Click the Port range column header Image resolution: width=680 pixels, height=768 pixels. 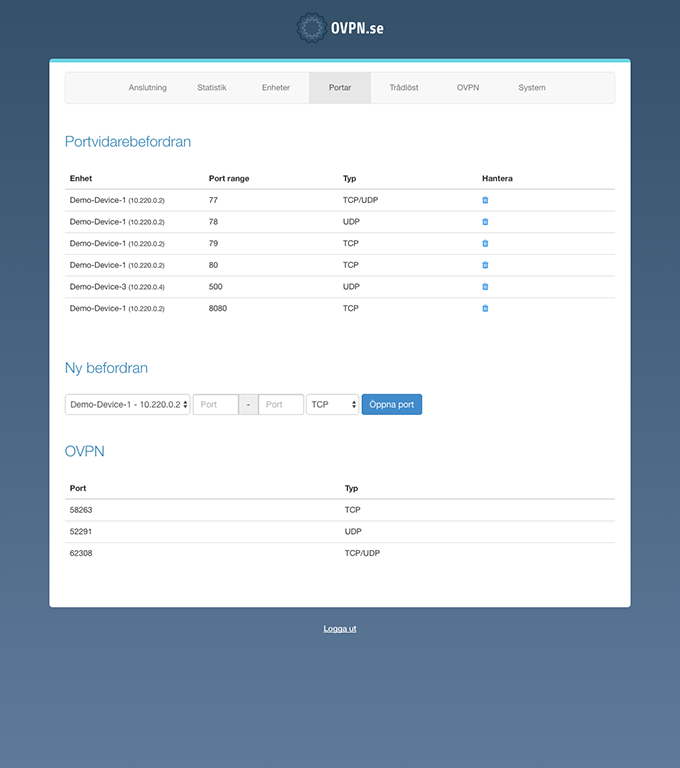(x=229, y=178)
